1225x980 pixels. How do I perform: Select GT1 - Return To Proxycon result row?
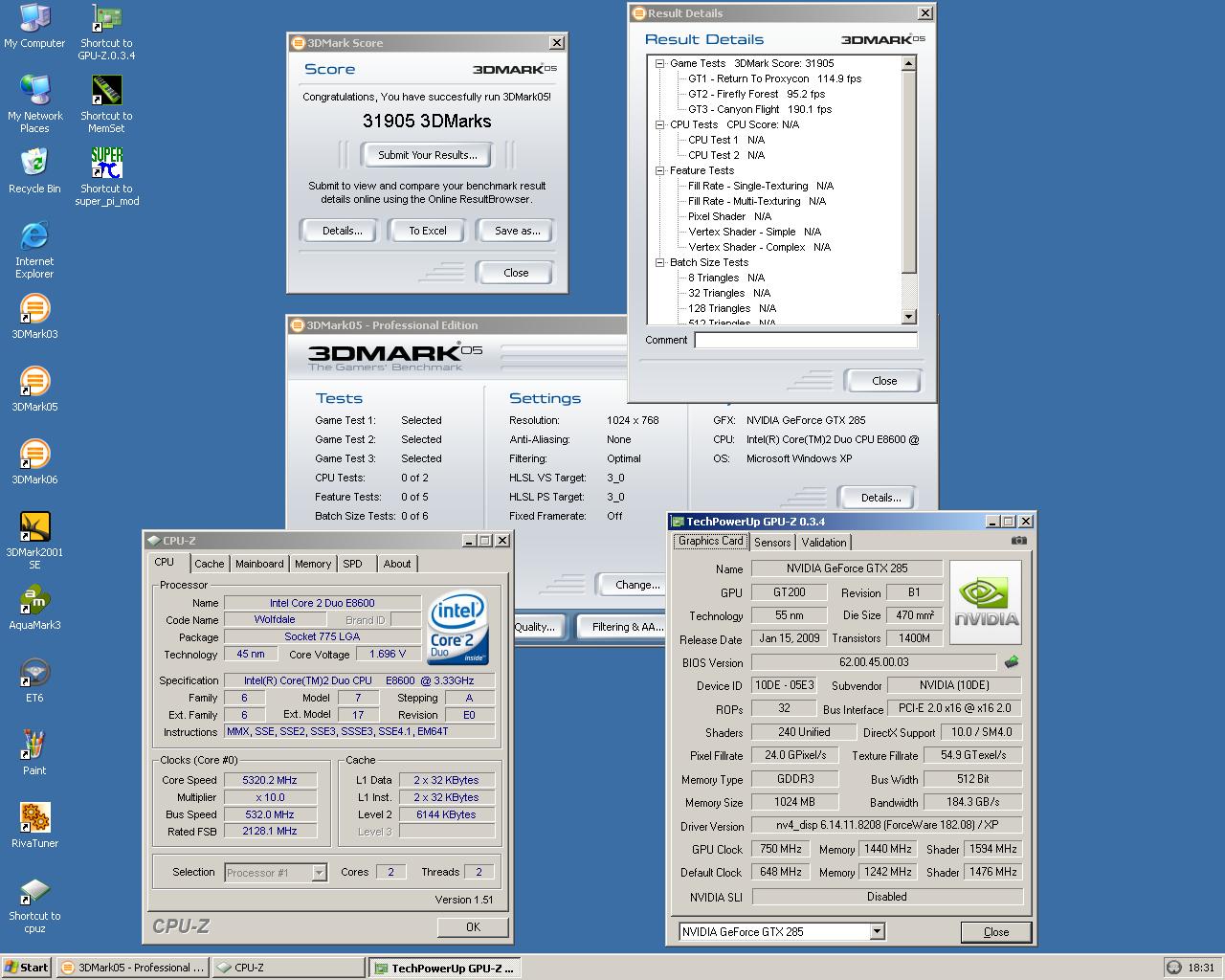(774, 78)
